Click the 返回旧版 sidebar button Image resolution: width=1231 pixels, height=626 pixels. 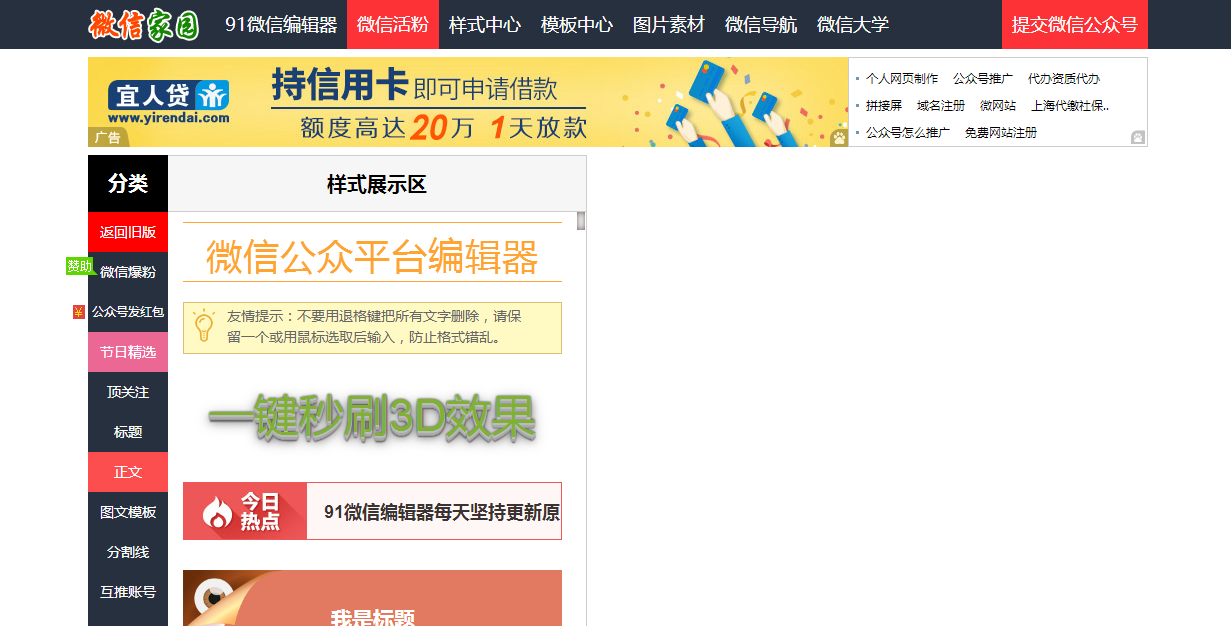(128, 232)
